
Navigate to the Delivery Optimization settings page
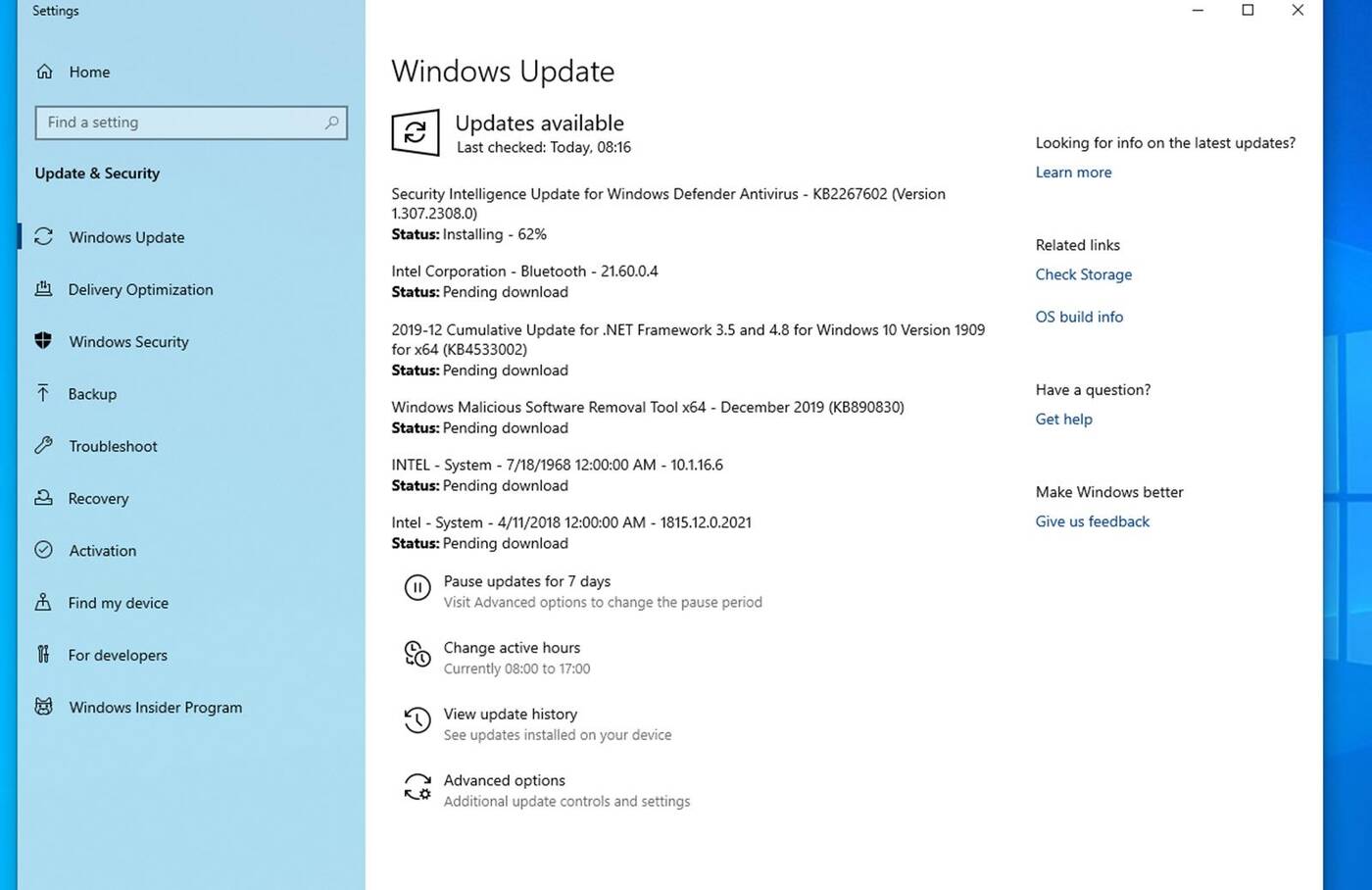[140, 289]
